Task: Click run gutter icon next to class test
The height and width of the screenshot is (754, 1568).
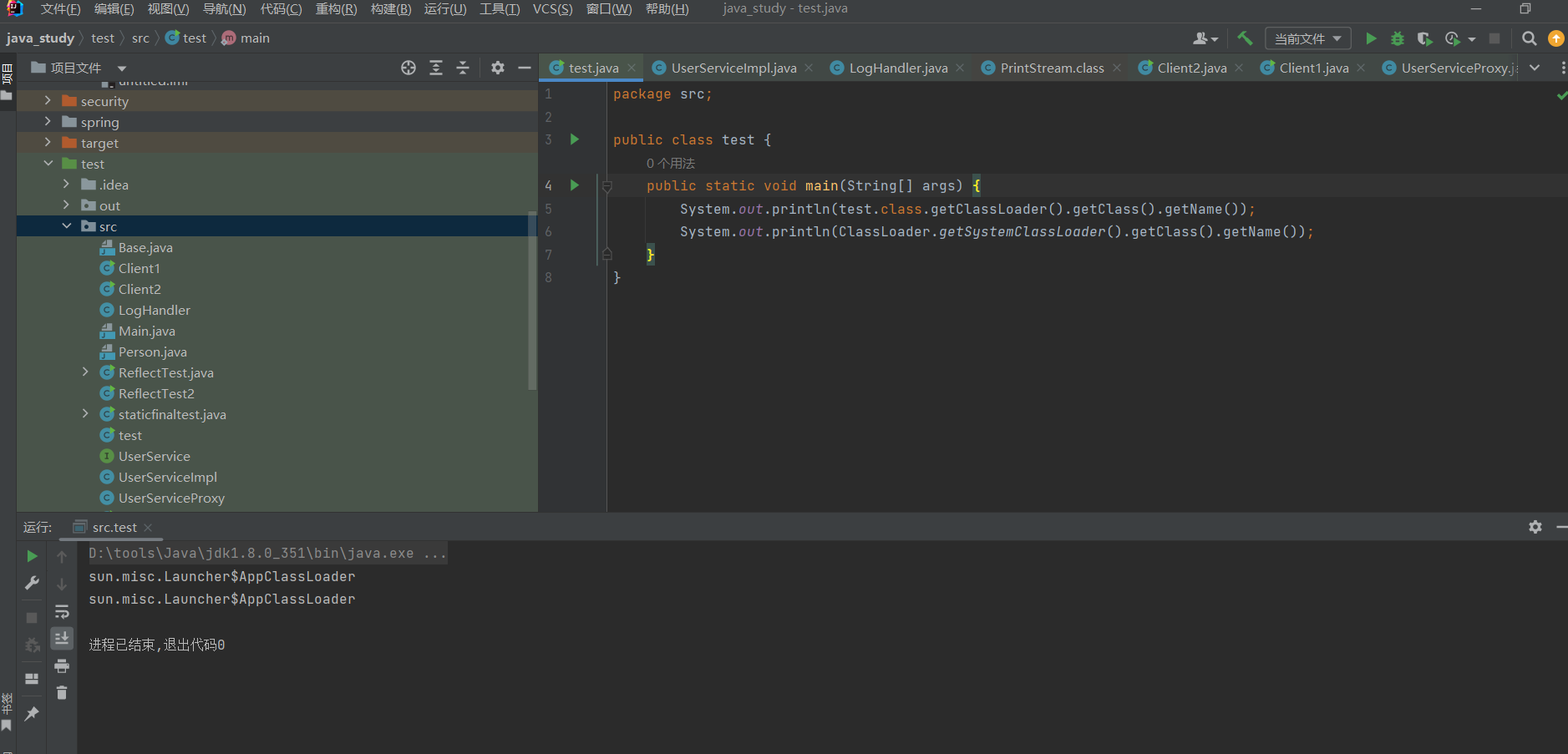Action: [575, 139]
